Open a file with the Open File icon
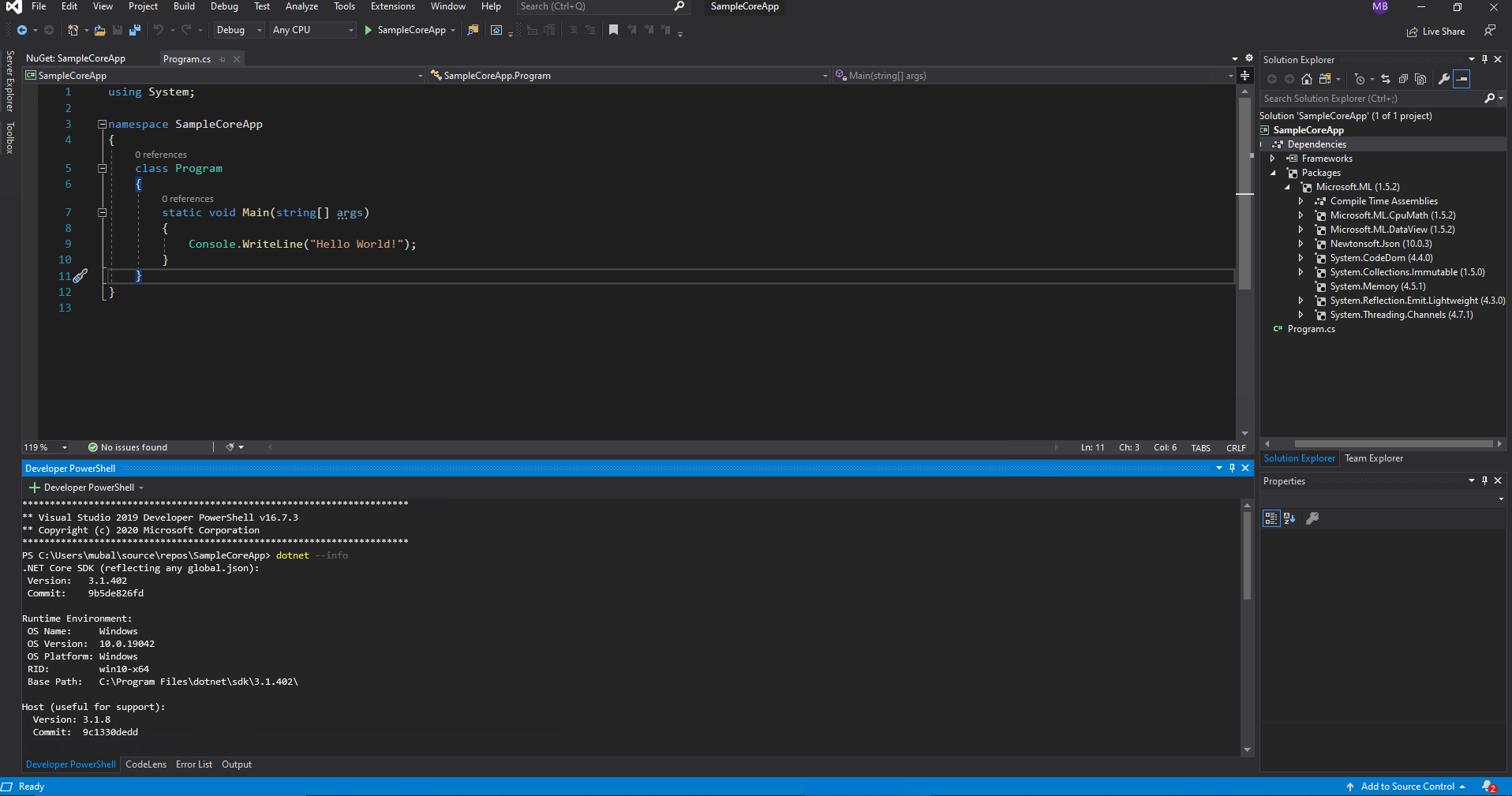The image size is (1512, 796). pyautogui.click(x=99, y=30)
